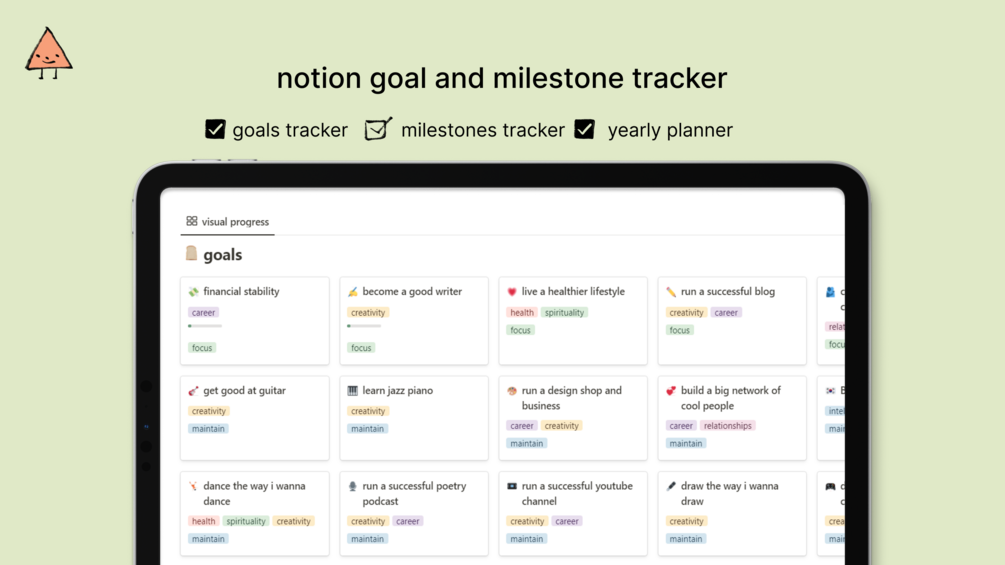Click the gallery grid icon beside visual progress
This screenshot has height=565, width=1005.
191,221
